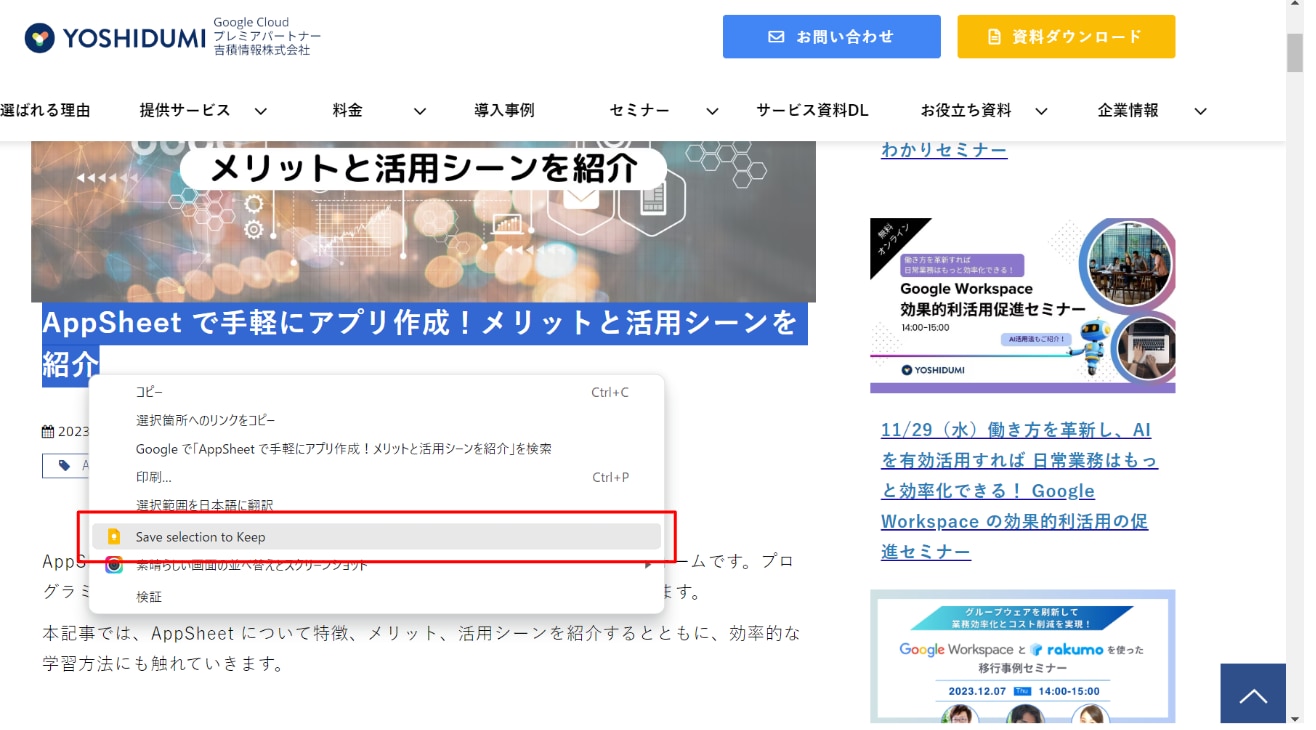Click the screenshot extension icon in context menu

[114, 565]
